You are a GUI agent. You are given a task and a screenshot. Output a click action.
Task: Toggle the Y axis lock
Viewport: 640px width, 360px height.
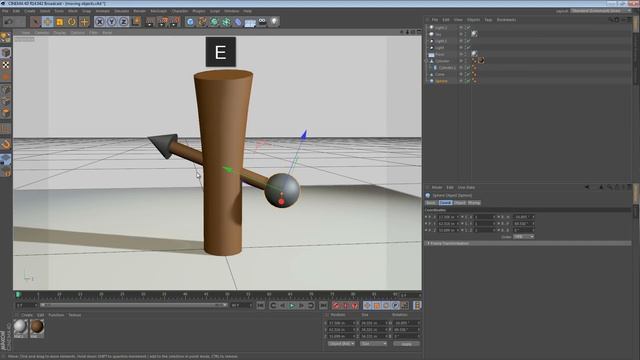[x=111, y=21]
